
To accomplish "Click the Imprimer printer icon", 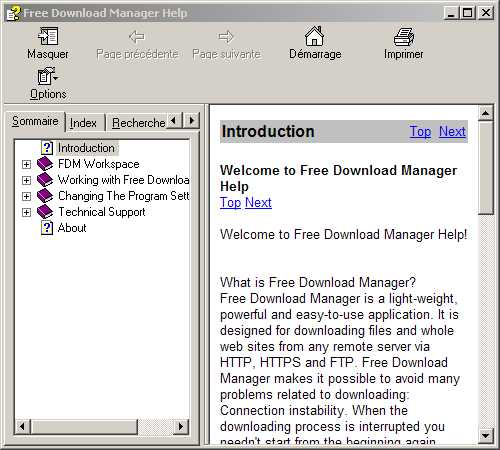I will tap(404, 36).
